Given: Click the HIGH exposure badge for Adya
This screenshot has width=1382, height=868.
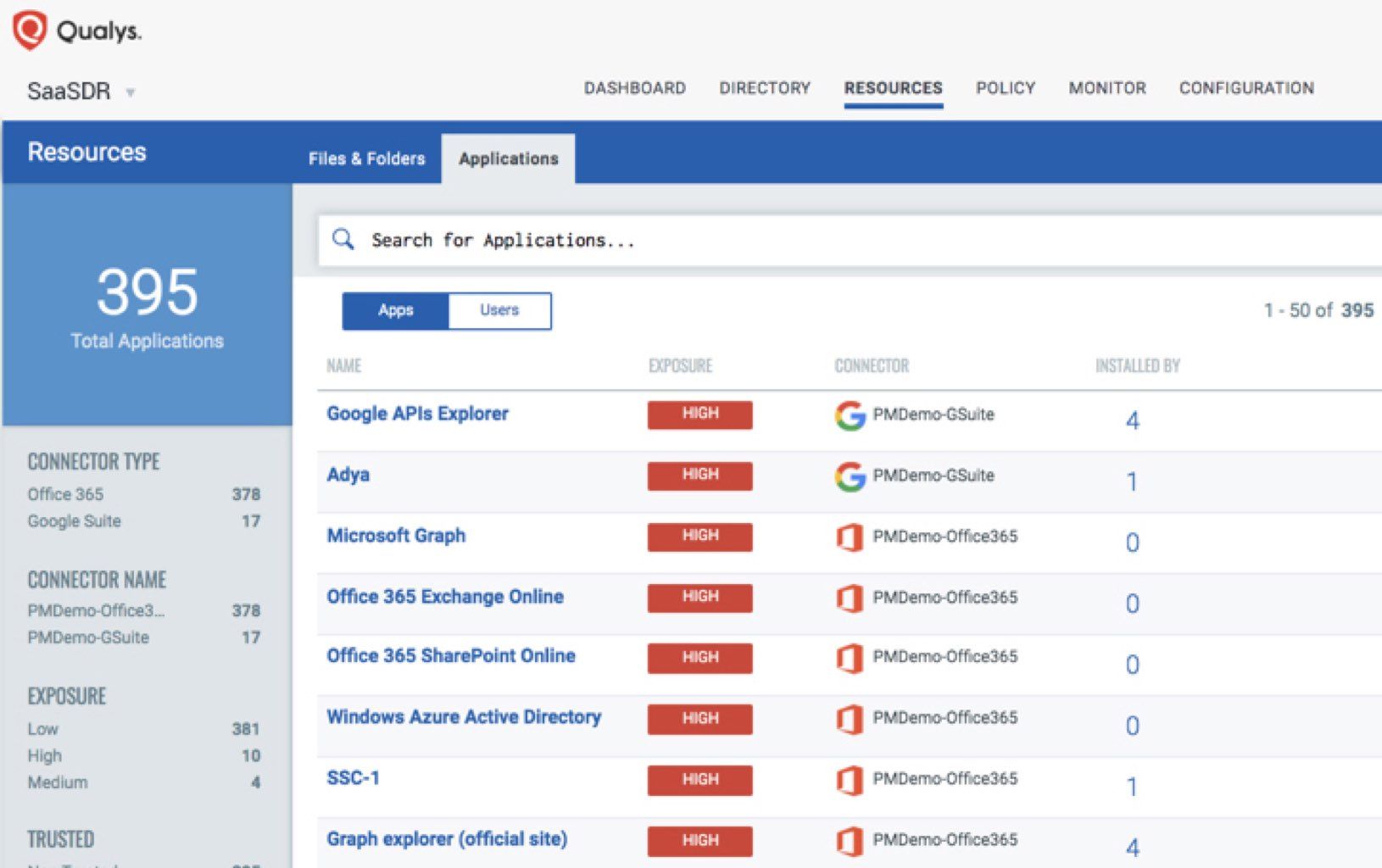Looking at the screenshot, I should [699, 476].
